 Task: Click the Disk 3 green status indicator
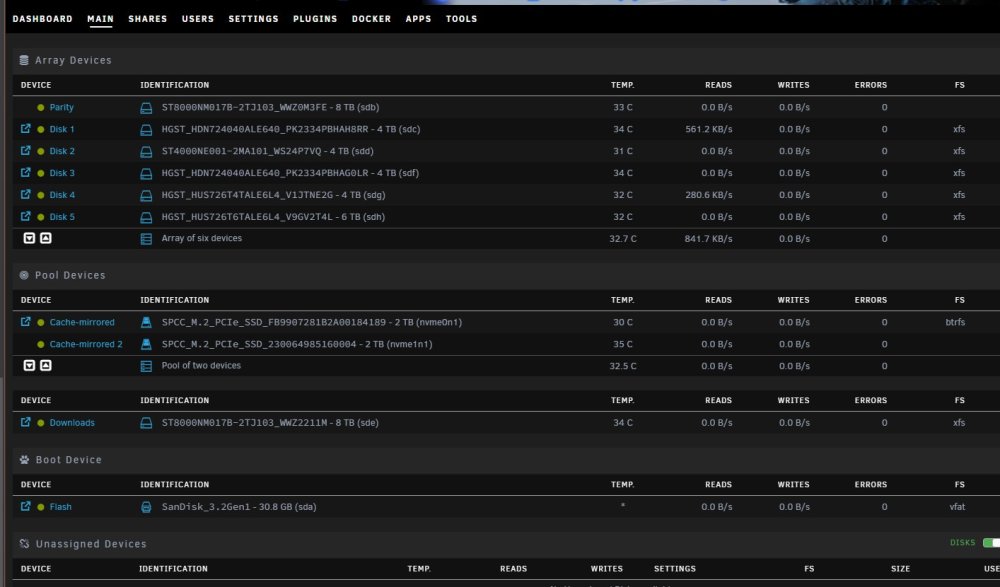click(x=41, y=173)
